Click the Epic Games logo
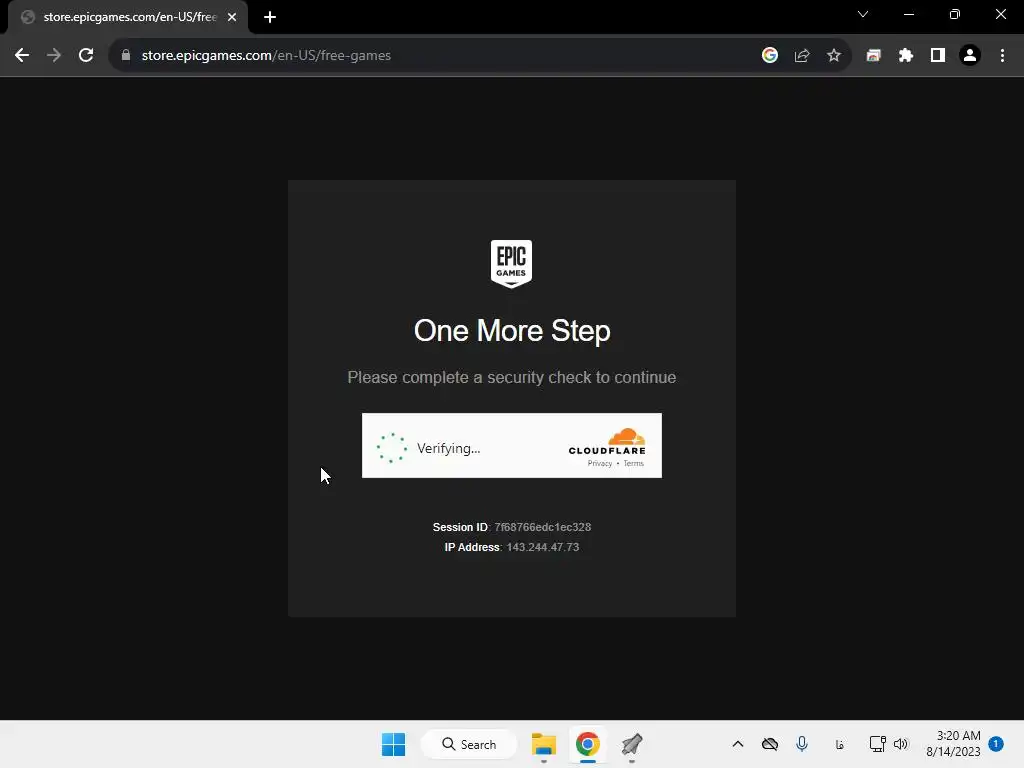1024x768 pixels. 511,264
